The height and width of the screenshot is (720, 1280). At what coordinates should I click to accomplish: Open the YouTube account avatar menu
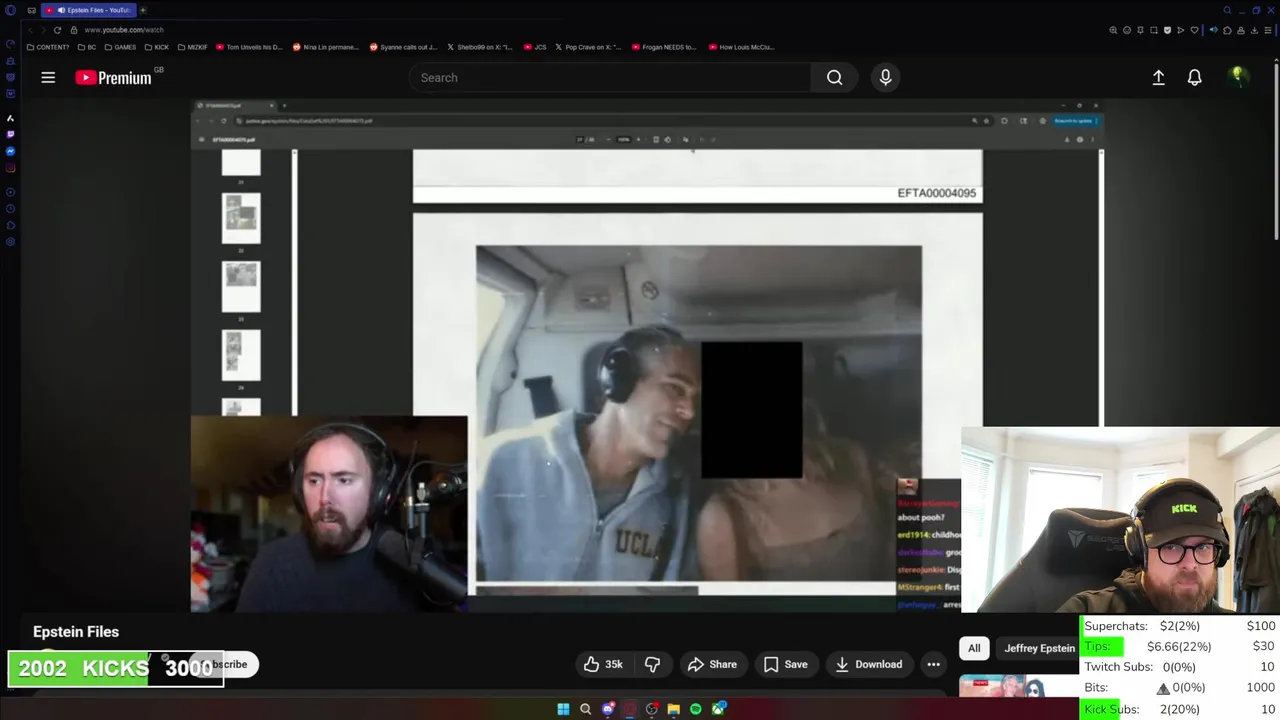click(x=1238, y=76)
